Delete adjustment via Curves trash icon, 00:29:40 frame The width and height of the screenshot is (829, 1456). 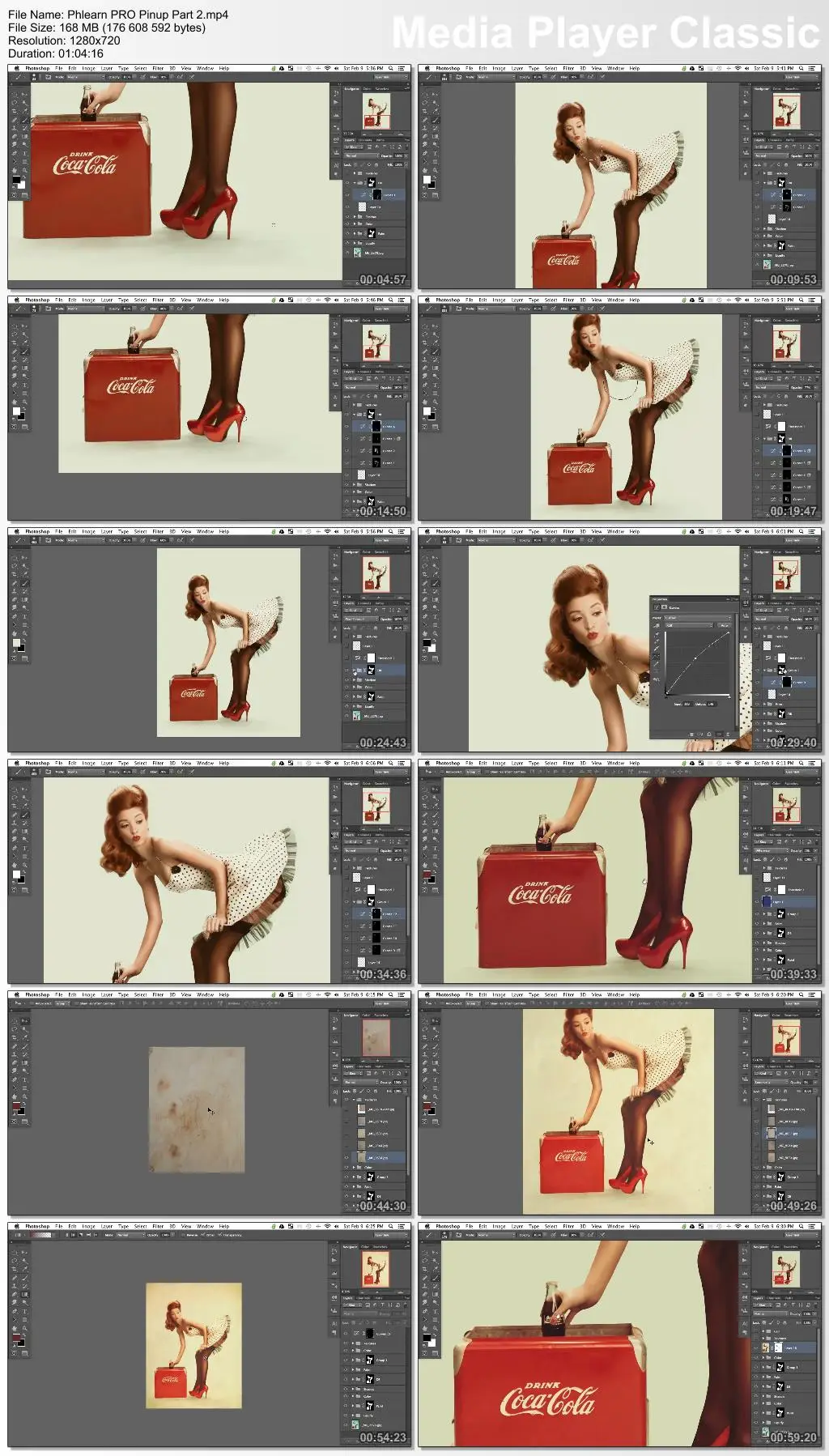[x=728, y=734]
